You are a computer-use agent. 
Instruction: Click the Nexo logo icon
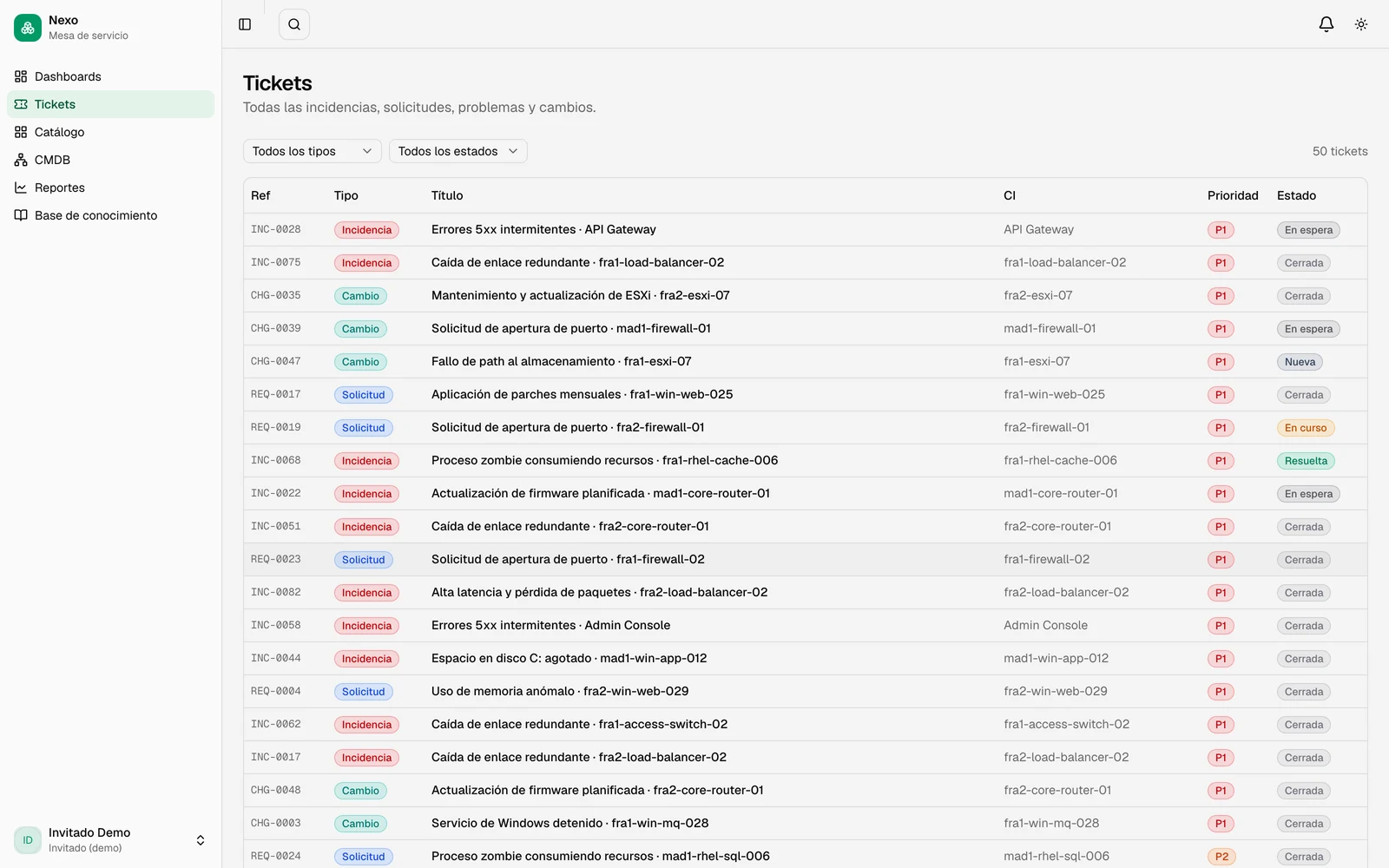[x=28, y=28]
